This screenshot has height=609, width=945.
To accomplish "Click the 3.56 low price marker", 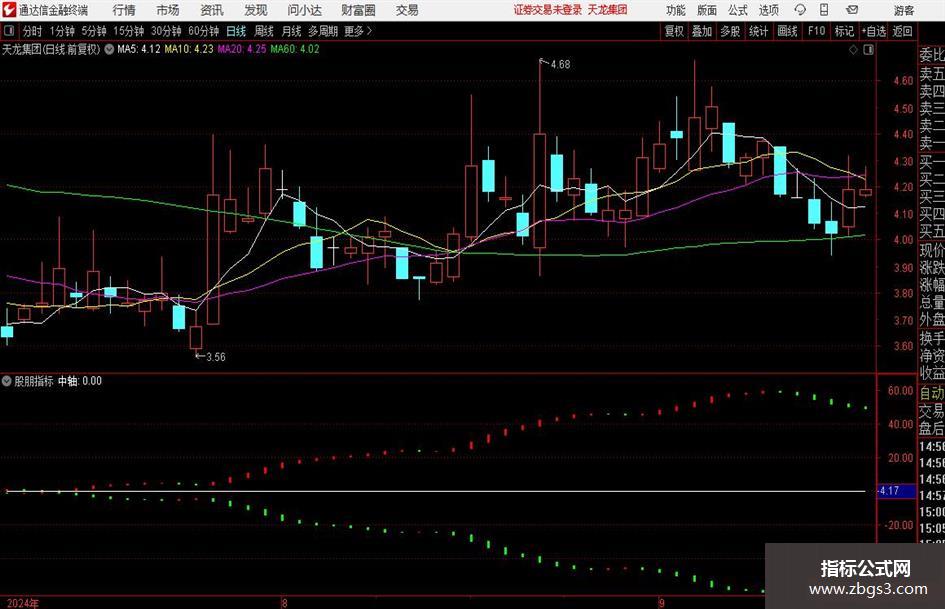I will pyautogui.click(x=215, y=357).
